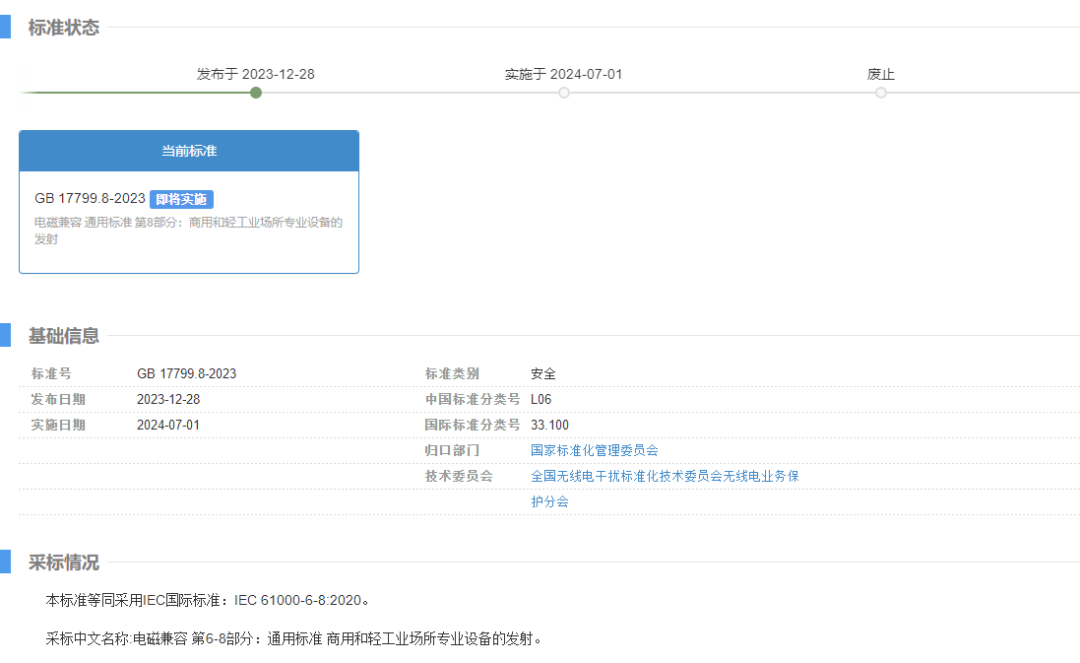The image size is (1080, 663).
Task: Collapse the 采标情况 section
Action: (x=62, y=562)
